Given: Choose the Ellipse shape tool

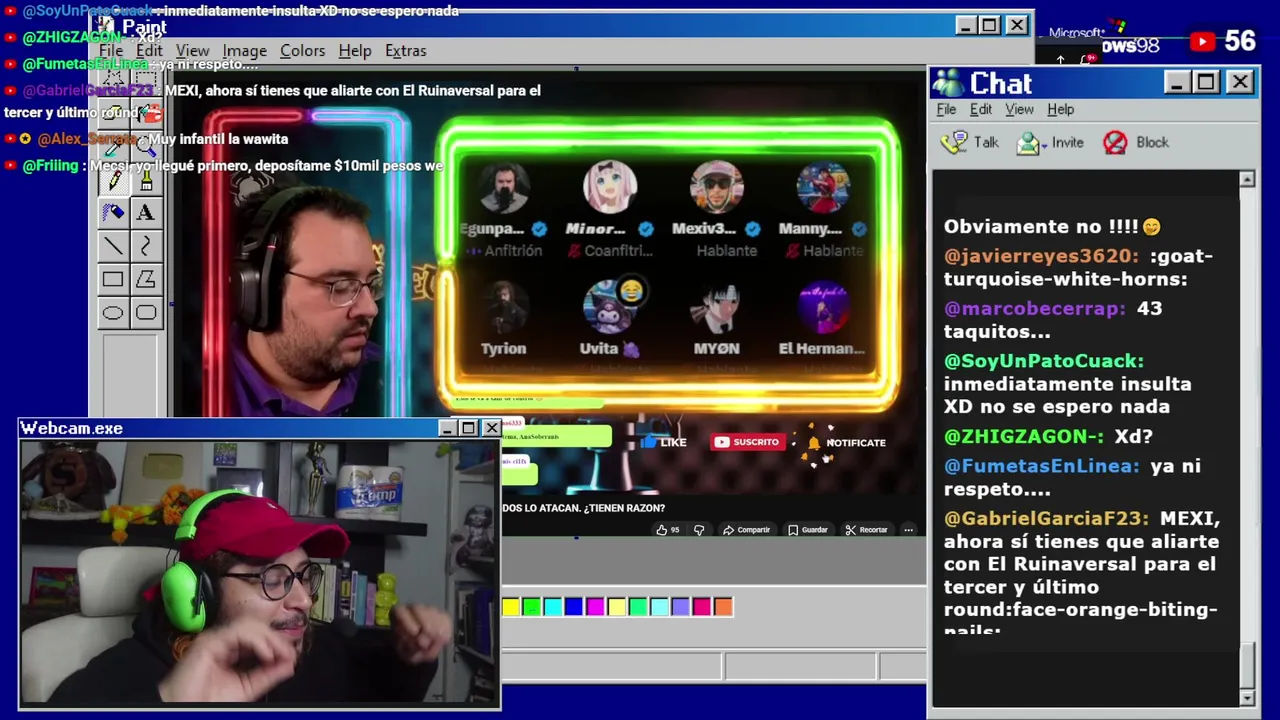Looking at the screenshot, I should (113, 313).
